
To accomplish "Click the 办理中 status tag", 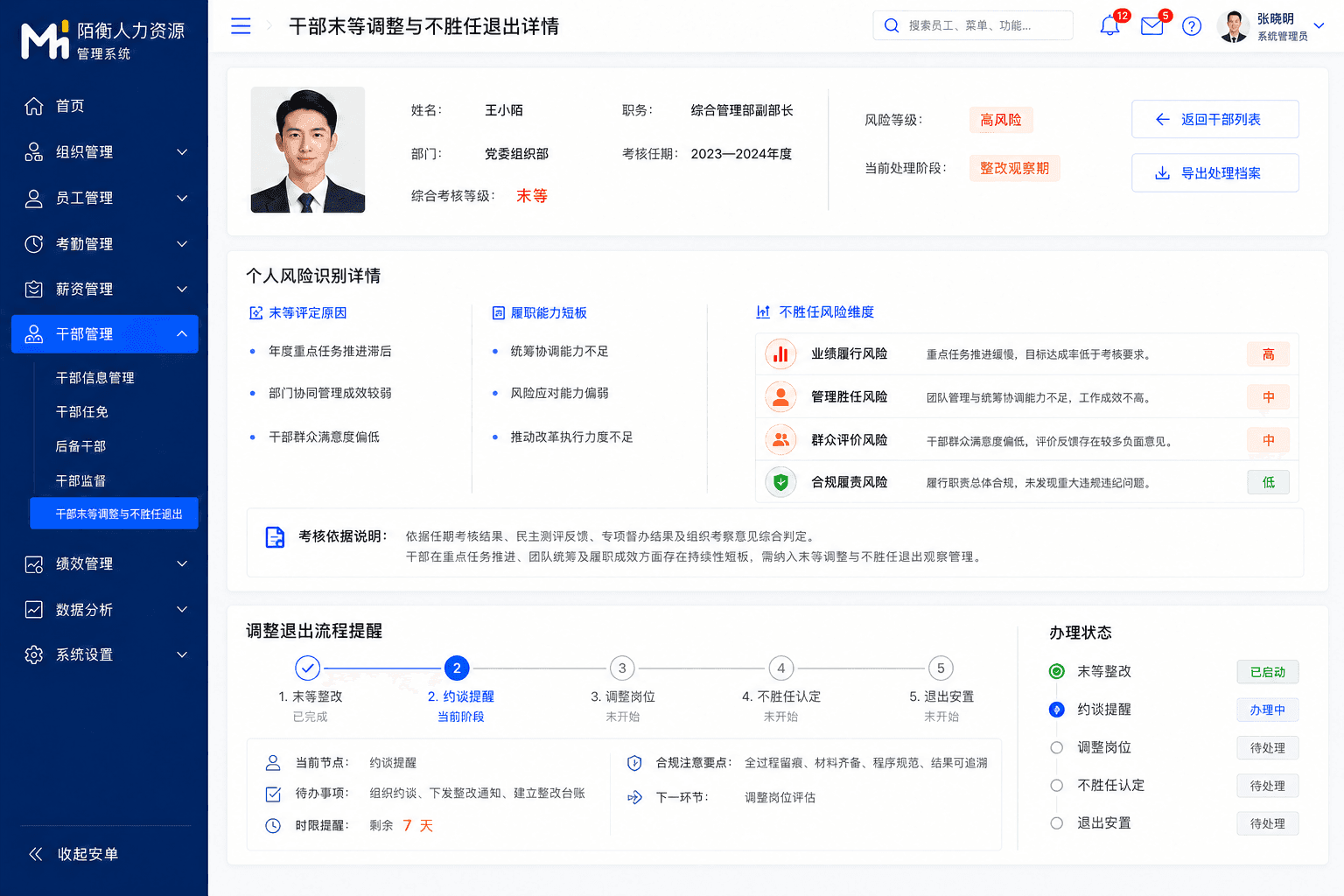I will pyautogui.click(x=1268, y=710).
